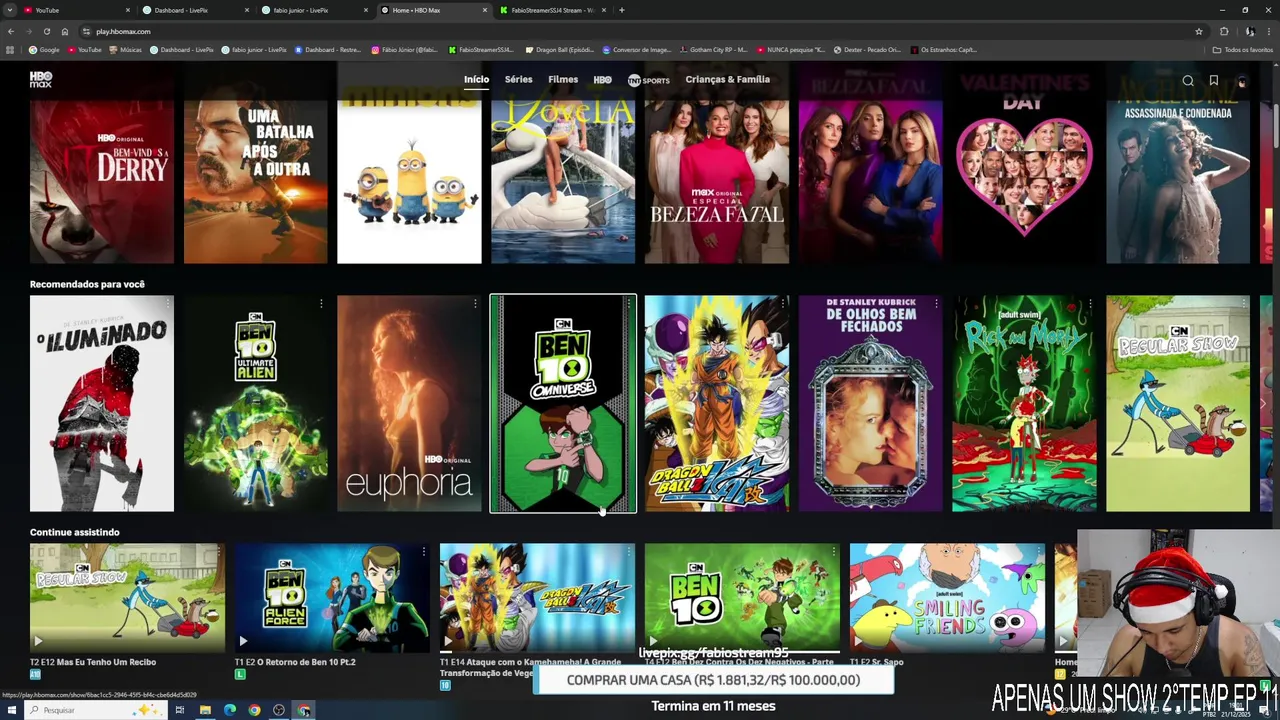Open My List bookmark icon in header
The image size is (1280, 720).
[1214, 81]
